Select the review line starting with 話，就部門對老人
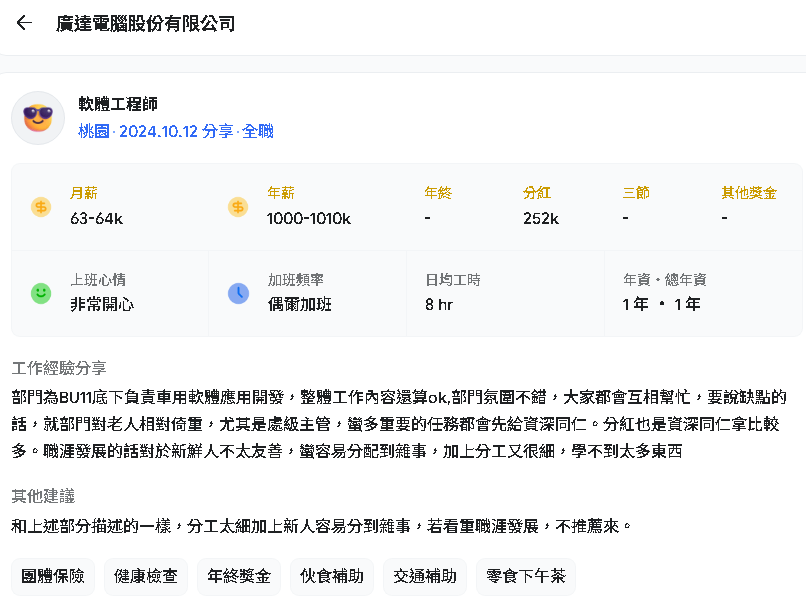This screenshot has width=806, height=597. tap(395, 424)
